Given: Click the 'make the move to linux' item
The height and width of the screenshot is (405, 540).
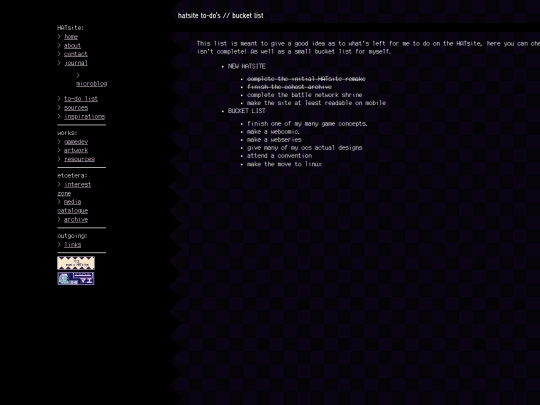Looking at the screenshot, I should coord(284,164).
